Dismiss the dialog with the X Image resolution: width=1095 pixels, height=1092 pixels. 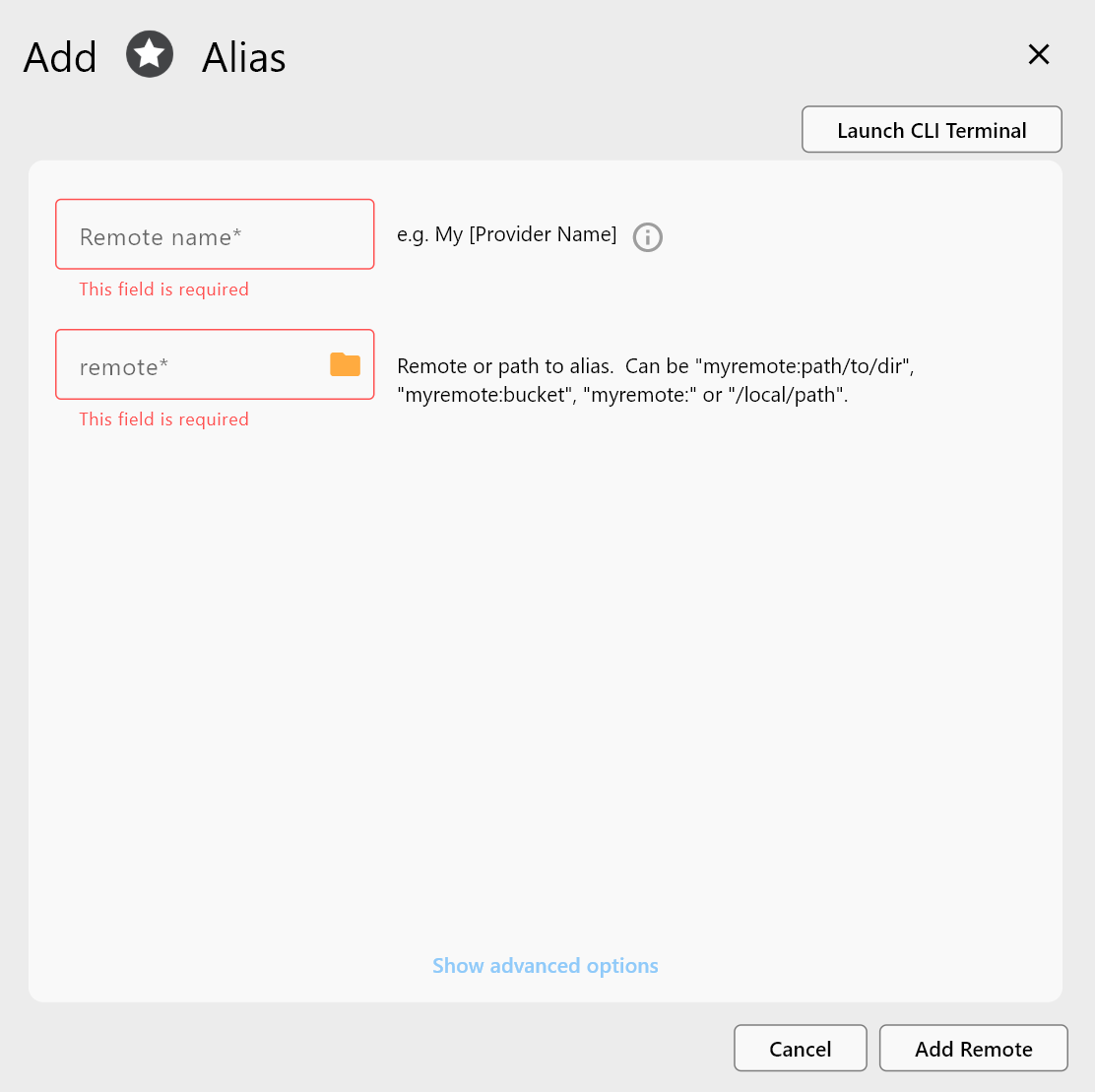click(1039, 54)
